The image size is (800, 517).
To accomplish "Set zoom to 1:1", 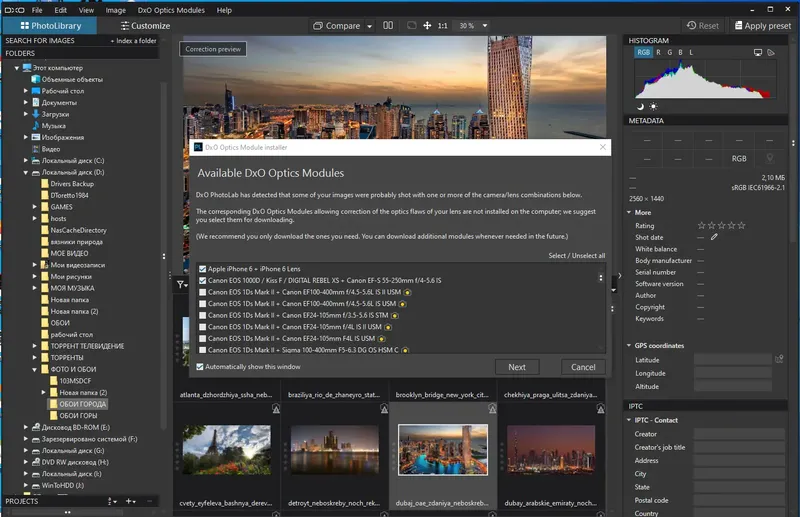I will tap(443, 25).
